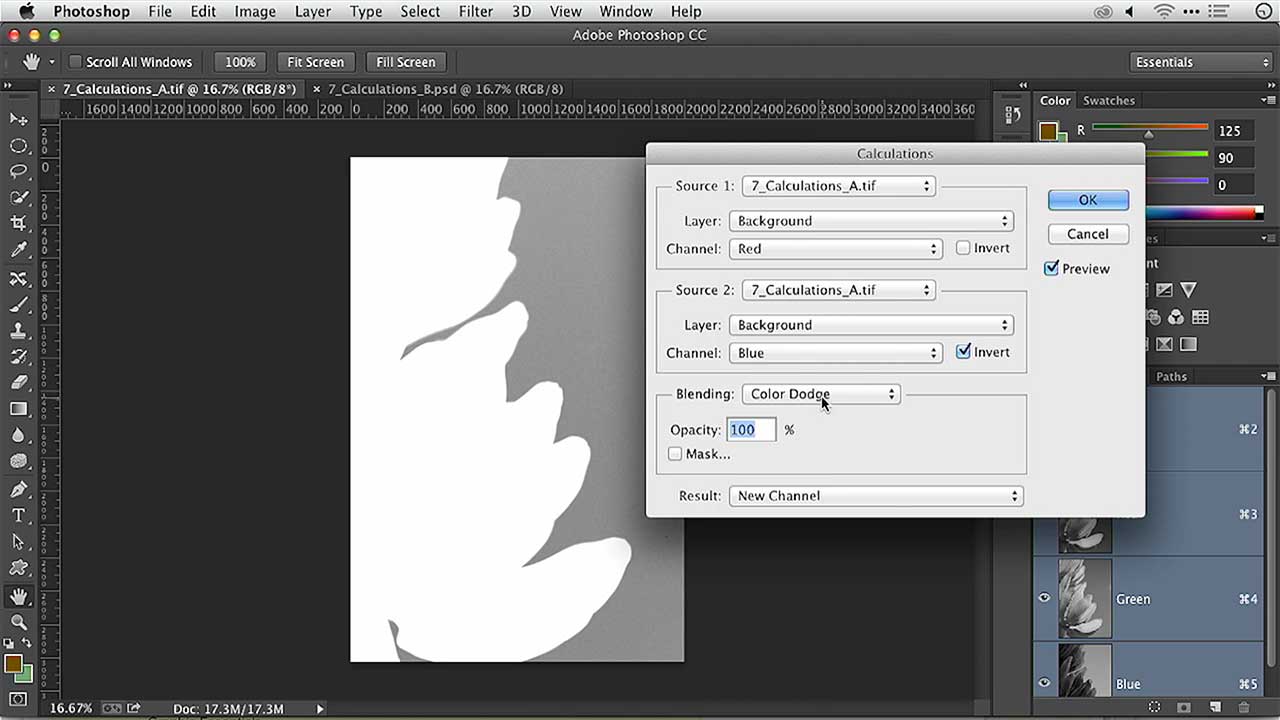Click inside the Opacity value field
This screenshot has width=1280, height=720.
pos(751,429)
